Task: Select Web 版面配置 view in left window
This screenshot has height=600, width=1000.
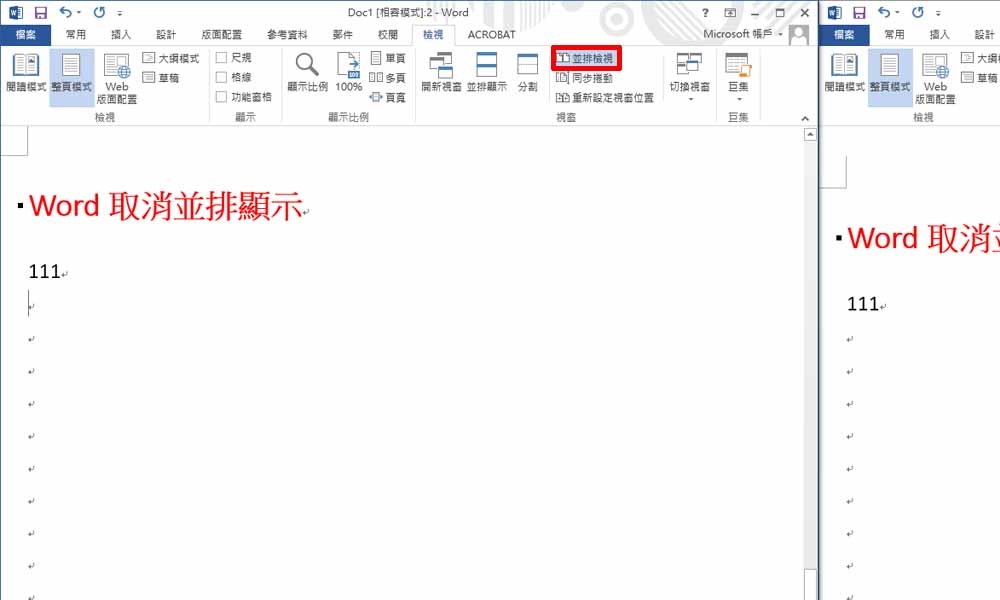Action: pyautogui.click(x=117, y=79)
